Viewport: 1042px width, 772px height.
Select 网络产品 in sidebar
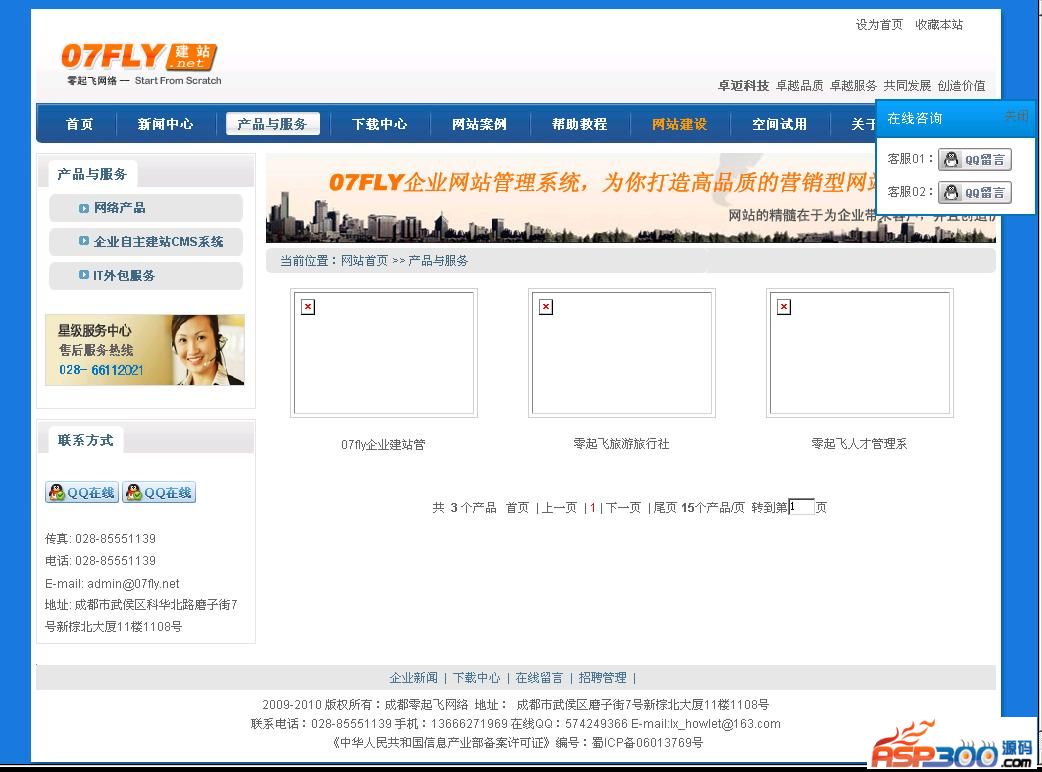click(146, 208)
